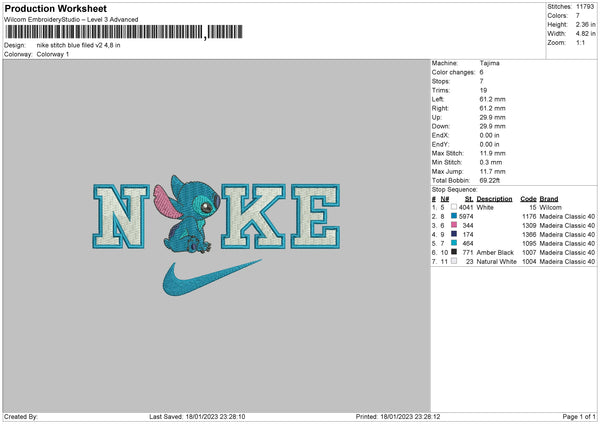This screenshot has height=424, width=600.
Task: Click the white swatch in stop row 1
Action: point(454,207)
